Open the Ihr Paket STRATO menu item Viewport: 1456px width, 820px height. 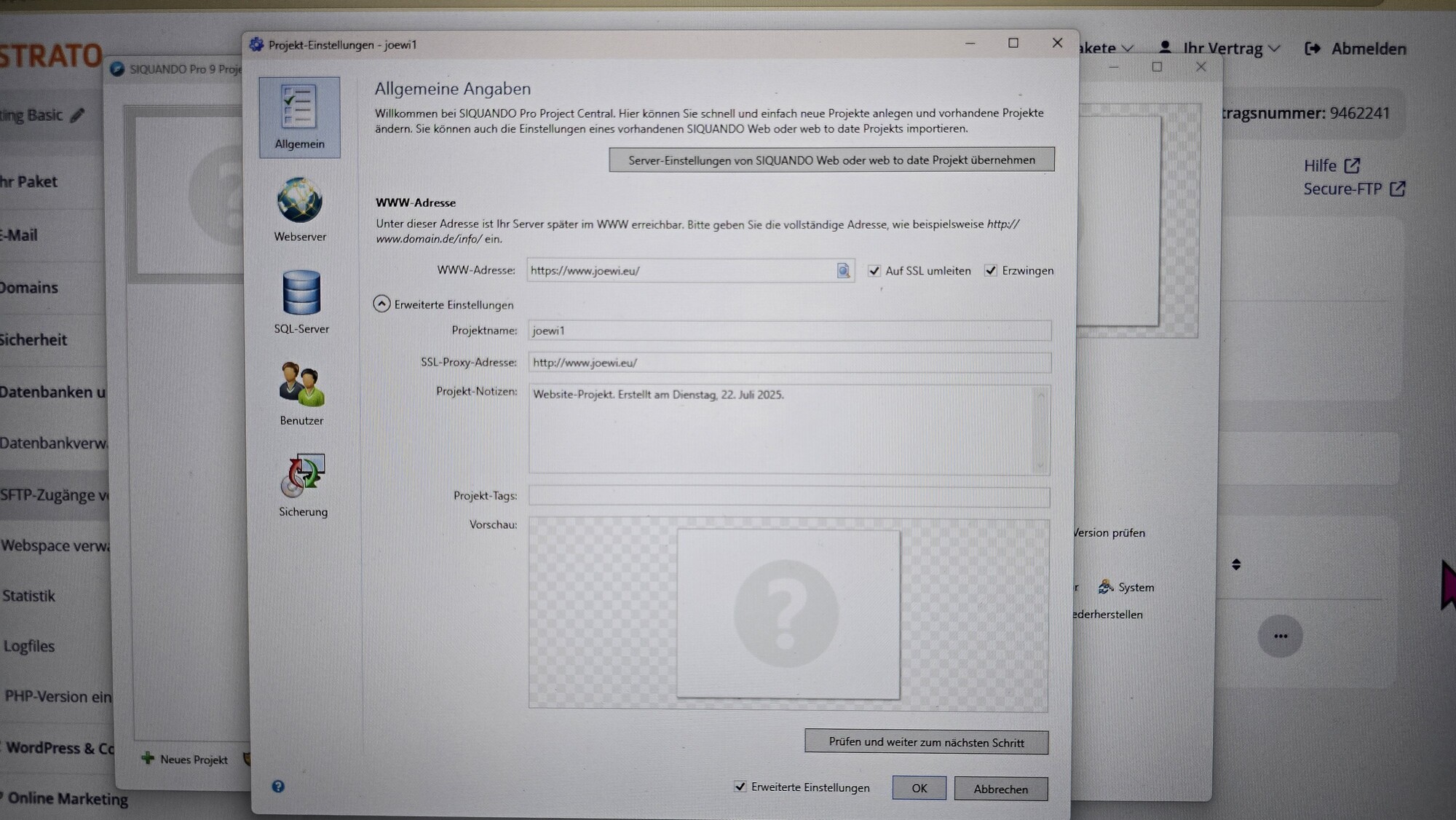point(29,181)
